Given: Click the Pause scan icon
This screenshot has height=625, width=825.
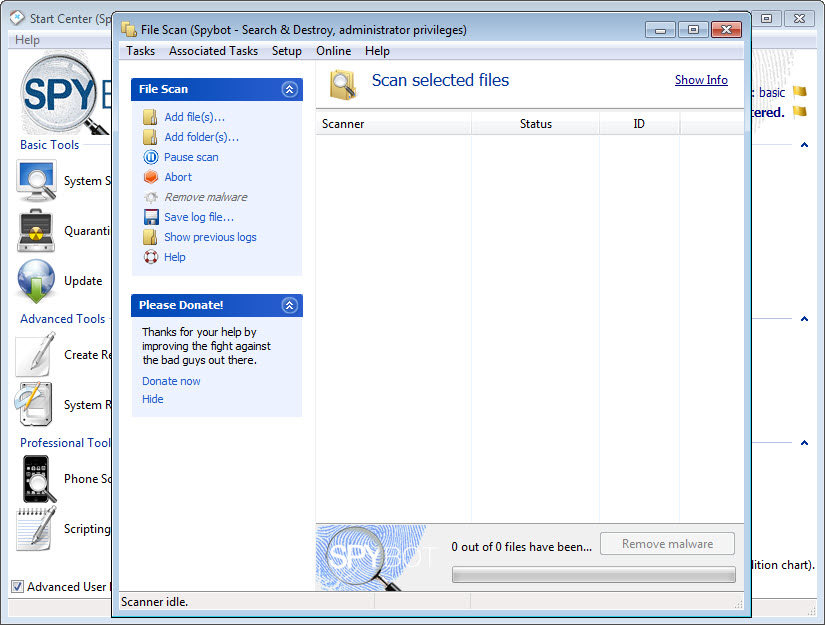Looking at the screenshot, I should click(150, 157).
